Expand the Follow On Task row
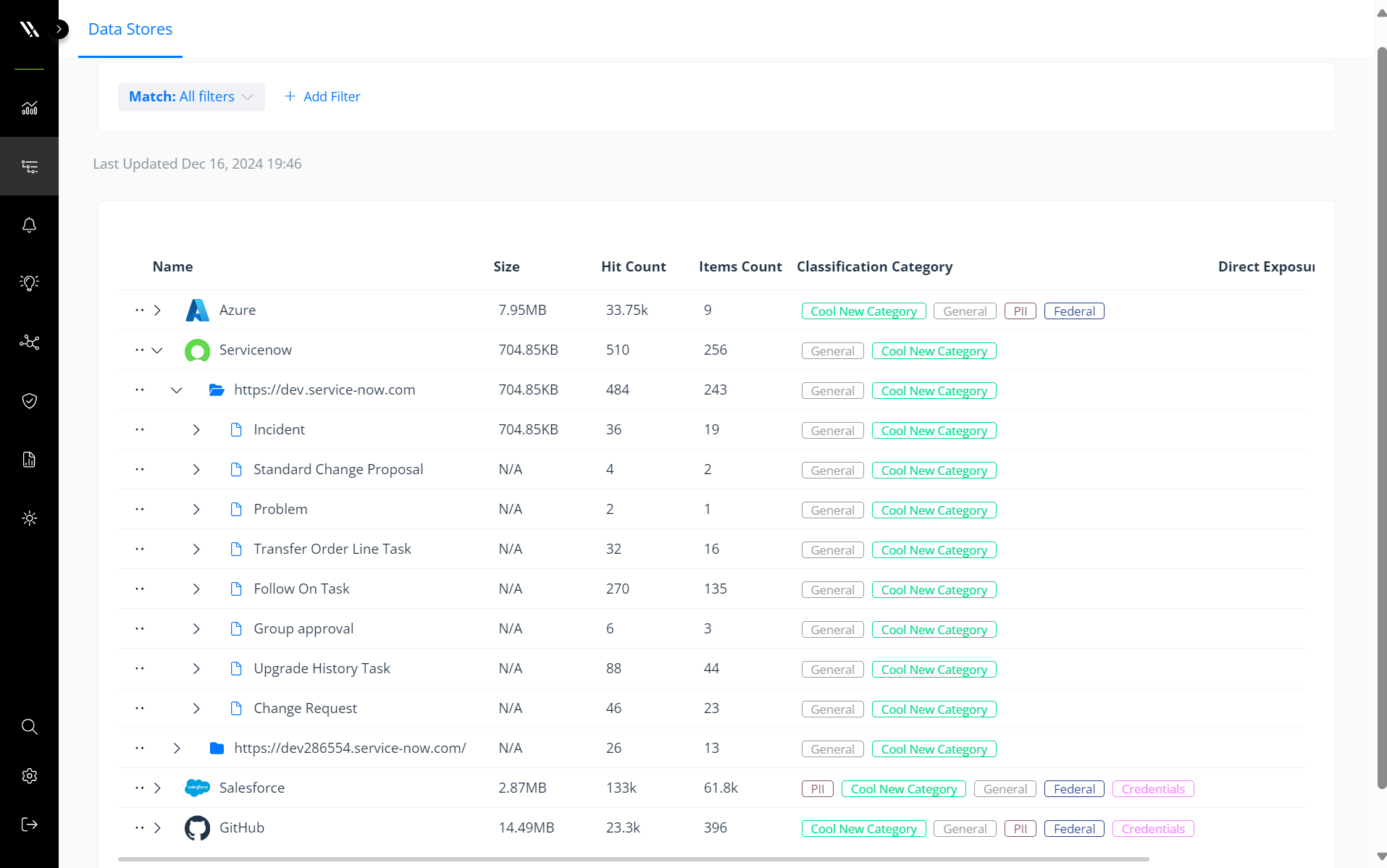This screenshot has width=1387, height=868. (x=196, y=589)
